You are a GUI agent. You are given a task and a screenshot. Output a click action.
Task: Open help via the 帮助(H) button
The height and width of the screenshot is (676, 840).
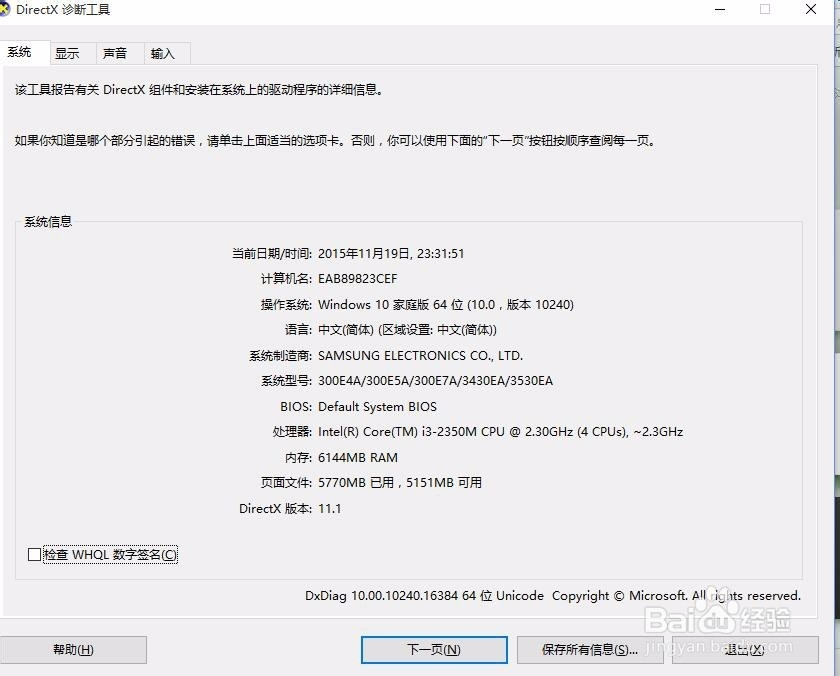(x=74, y=649)
